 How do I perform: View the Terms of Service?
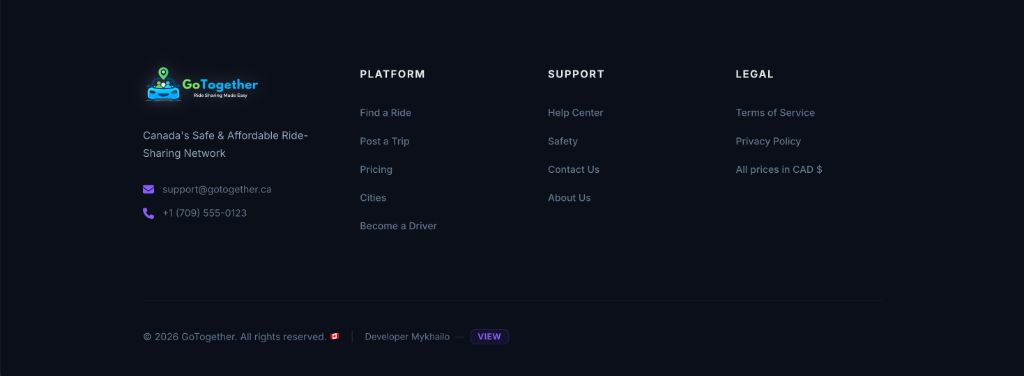click(775, 113)
